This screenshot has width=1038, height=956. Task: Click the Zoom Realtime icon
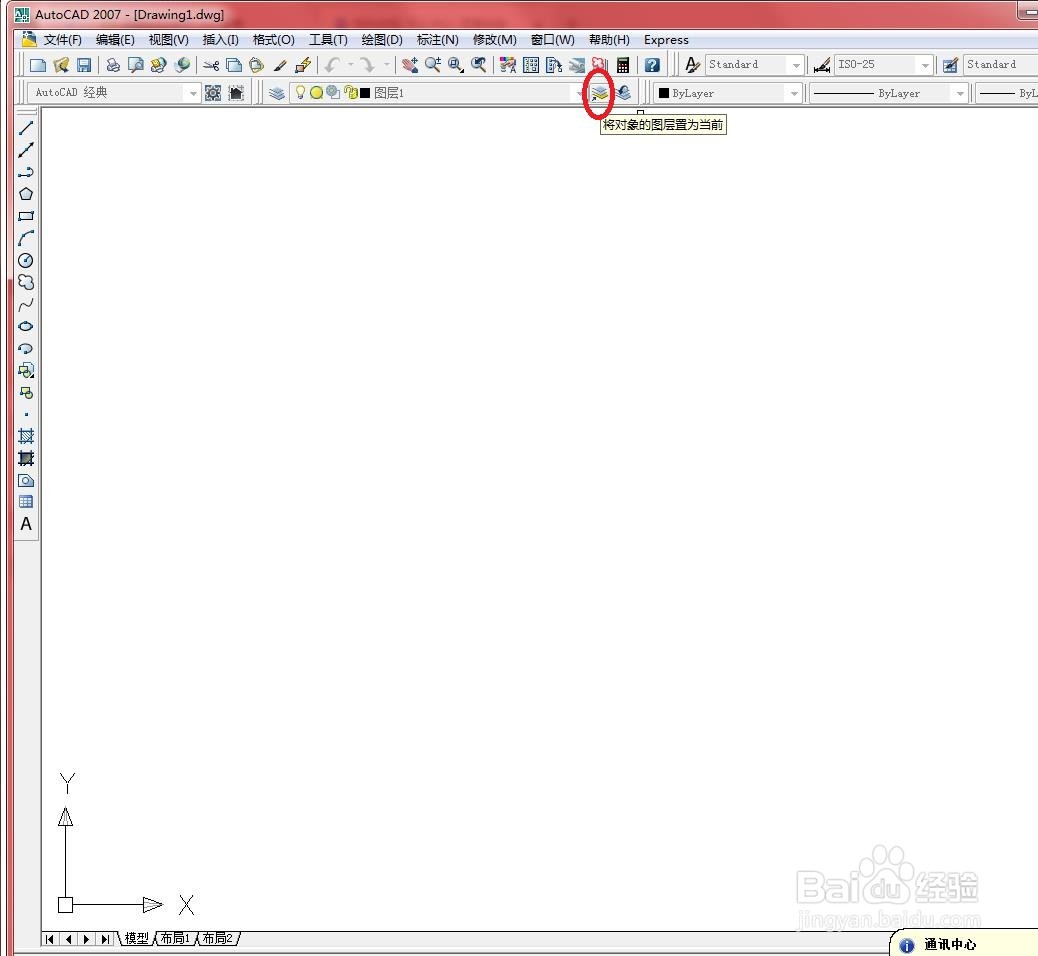coord(433,65)
